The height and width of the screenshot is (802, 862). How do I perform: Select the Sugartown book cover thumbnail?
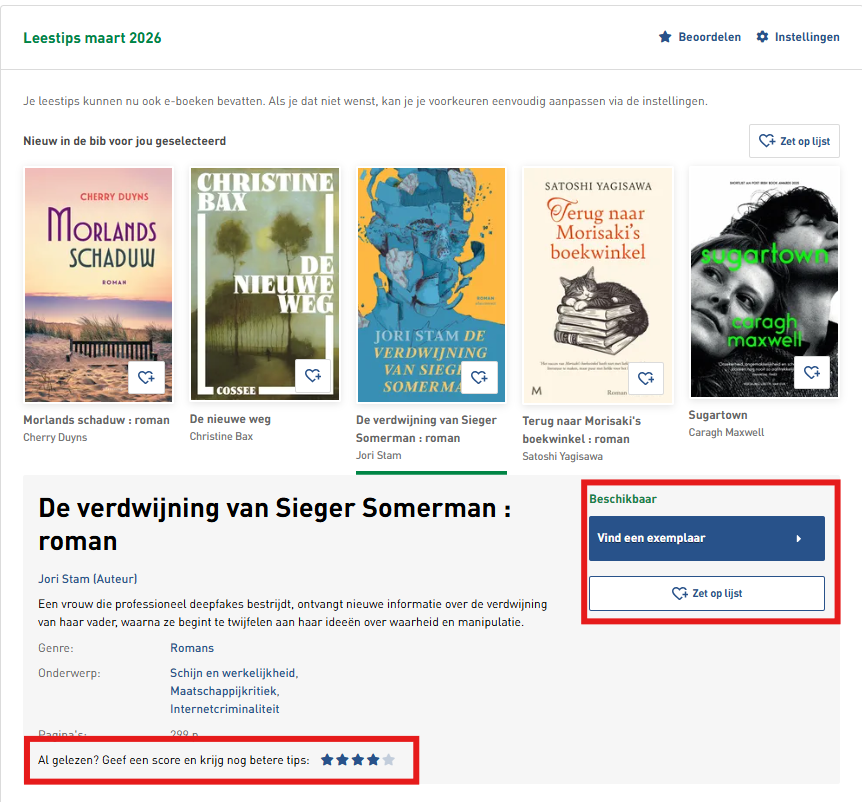764,282
